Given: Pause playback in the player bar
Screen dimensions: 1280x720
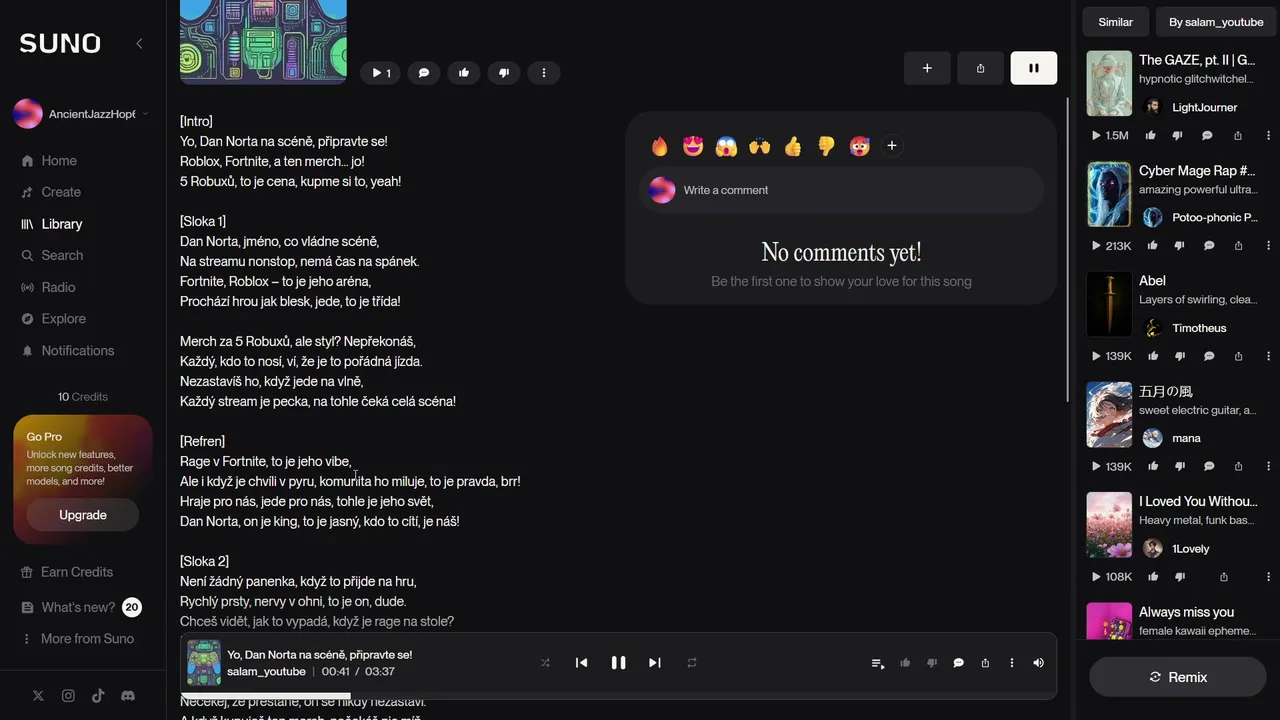Looking at the screenshot, I should point(618,663).
